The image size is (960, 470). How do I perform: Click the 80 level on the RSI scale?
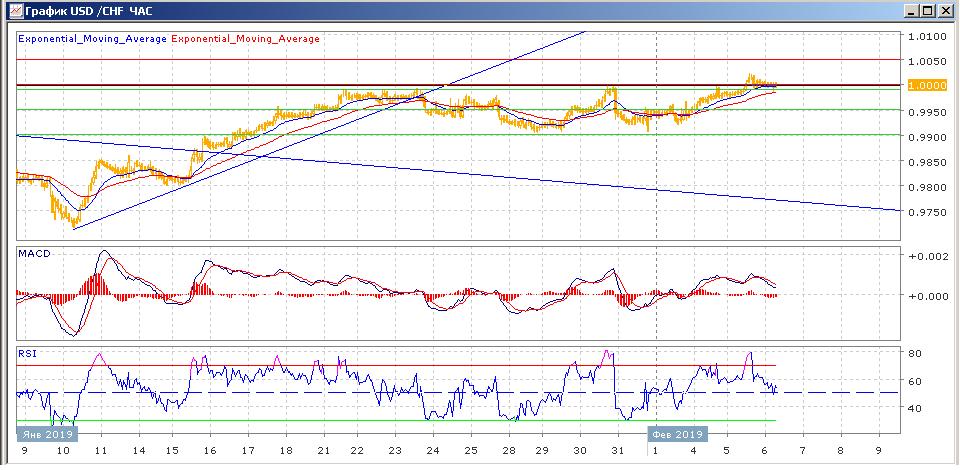914,353
